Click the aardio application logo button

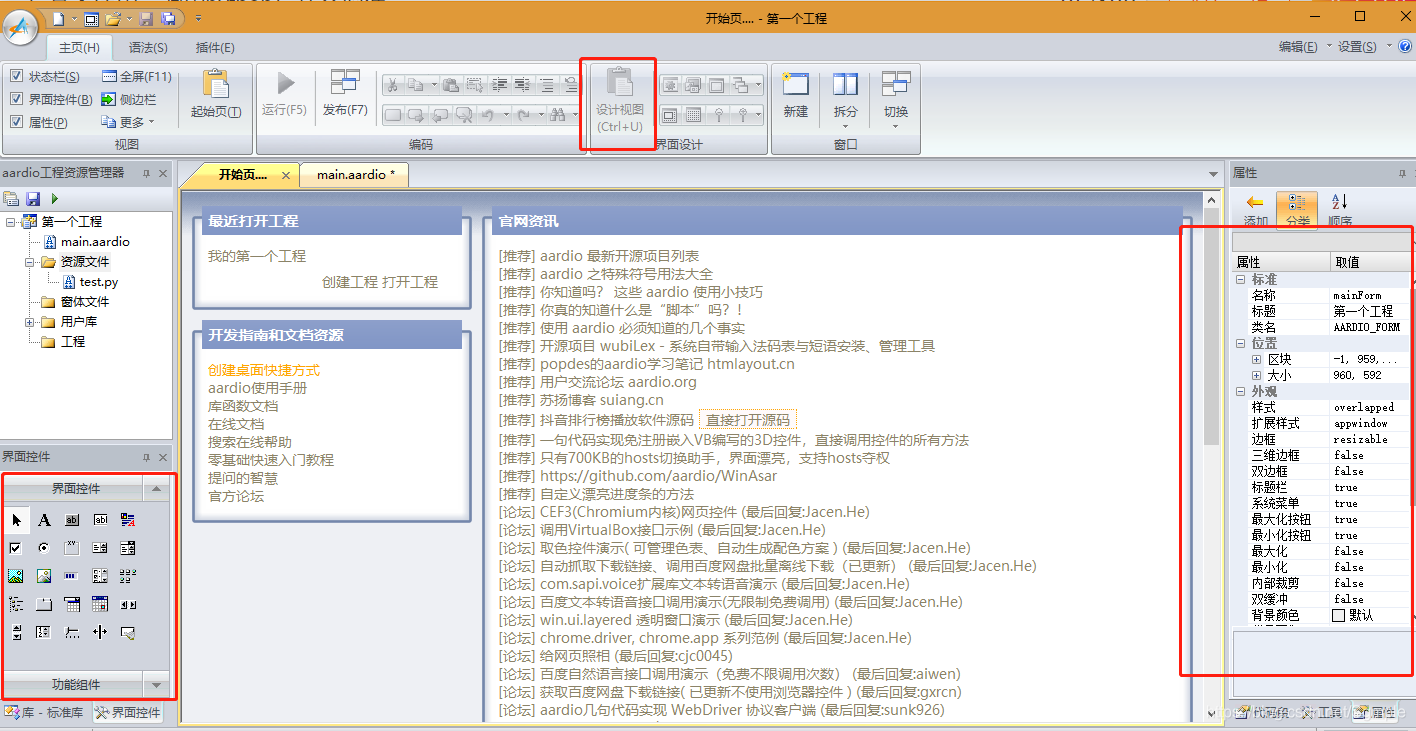tap(21, 27)
